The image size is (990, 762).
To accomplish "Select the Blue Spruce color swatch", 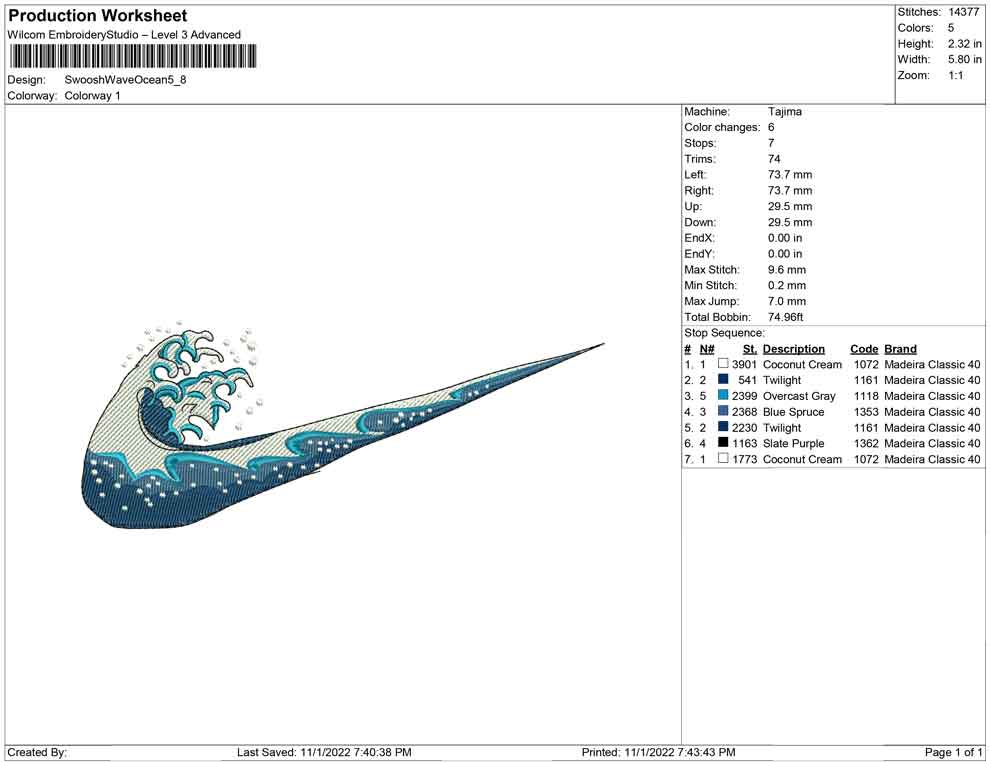I will tap(723, 411).
